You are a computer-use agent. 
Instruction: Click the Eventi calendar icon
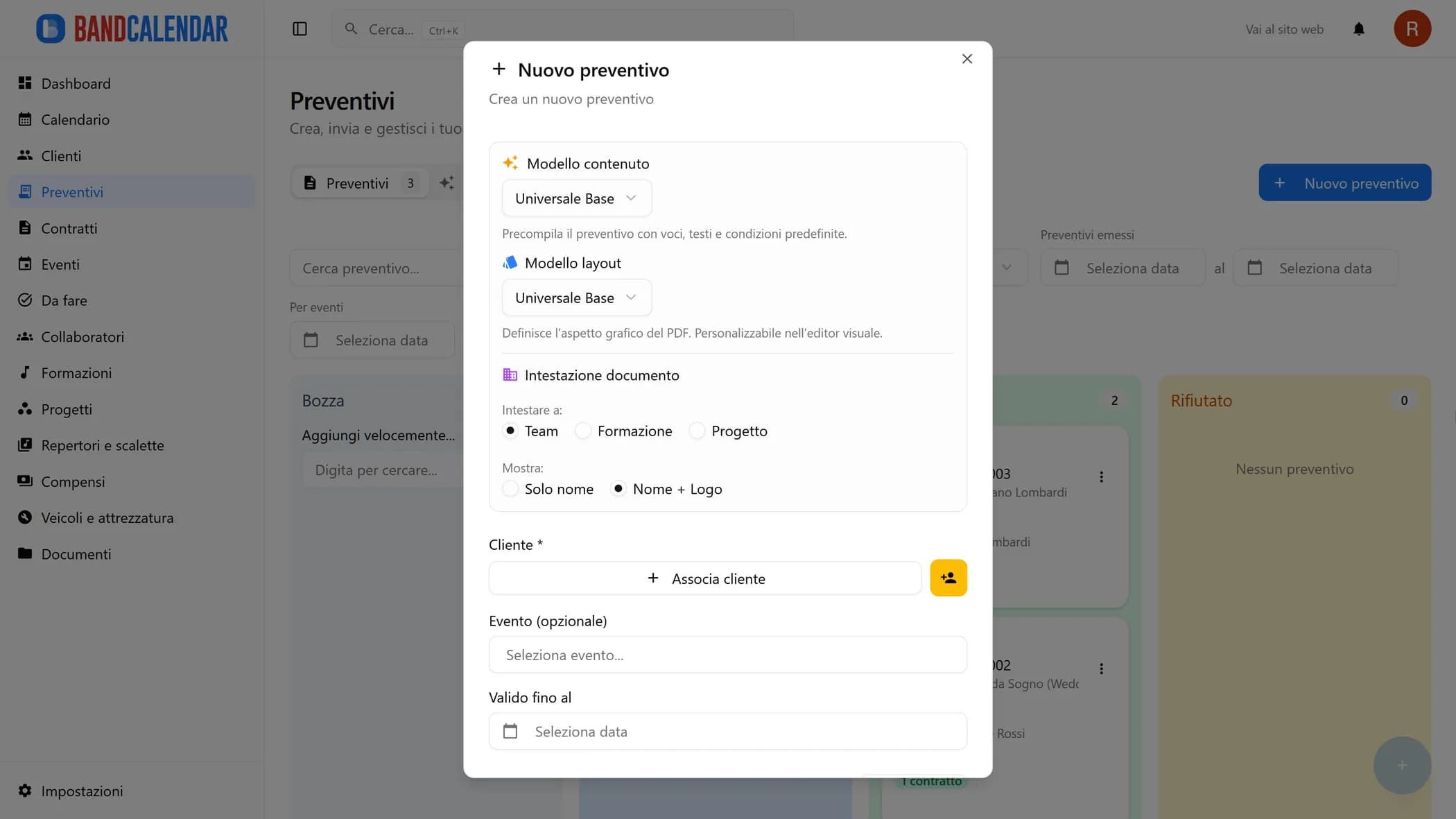pos(25,264)
